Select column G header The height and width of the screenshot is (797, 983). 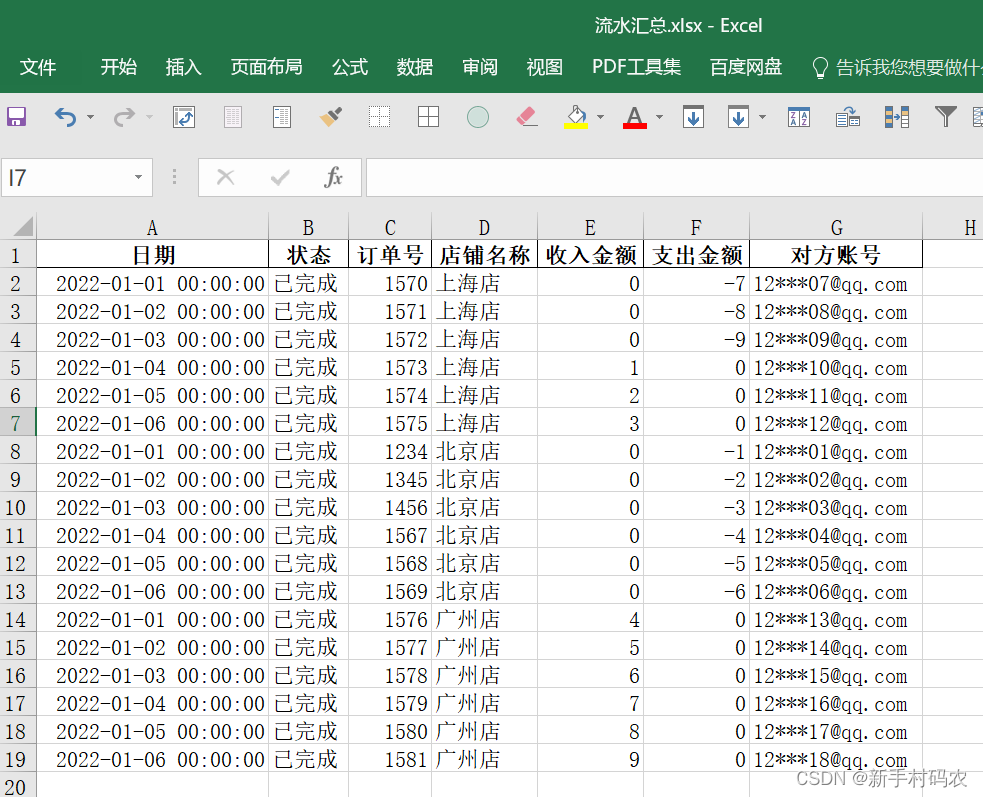tap(836, 226)
